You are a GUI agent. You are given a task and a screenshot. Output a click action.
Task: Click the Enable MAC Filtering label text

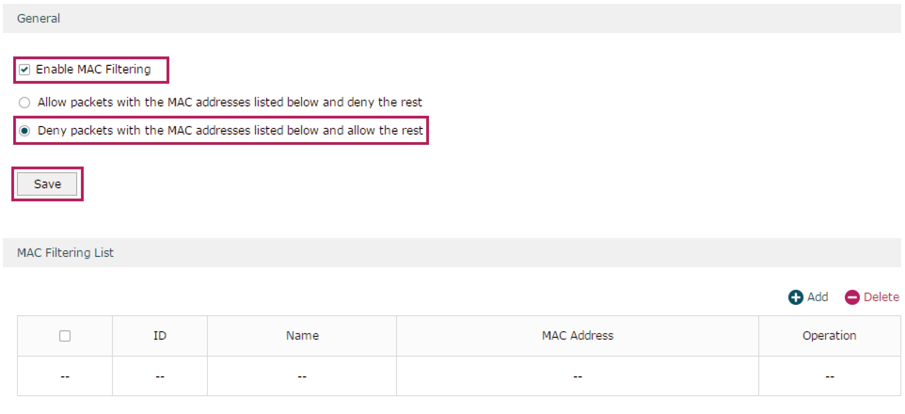coord(93,70)
